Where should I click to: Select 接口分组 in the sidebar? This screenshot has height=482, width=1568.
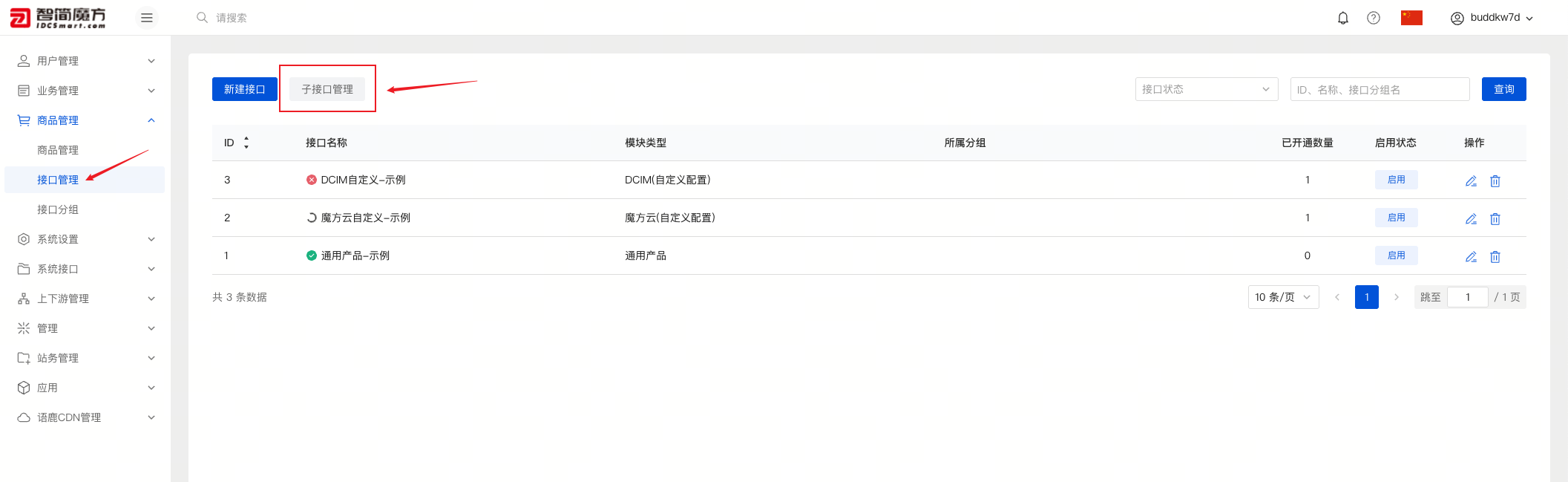pos(58,209)
